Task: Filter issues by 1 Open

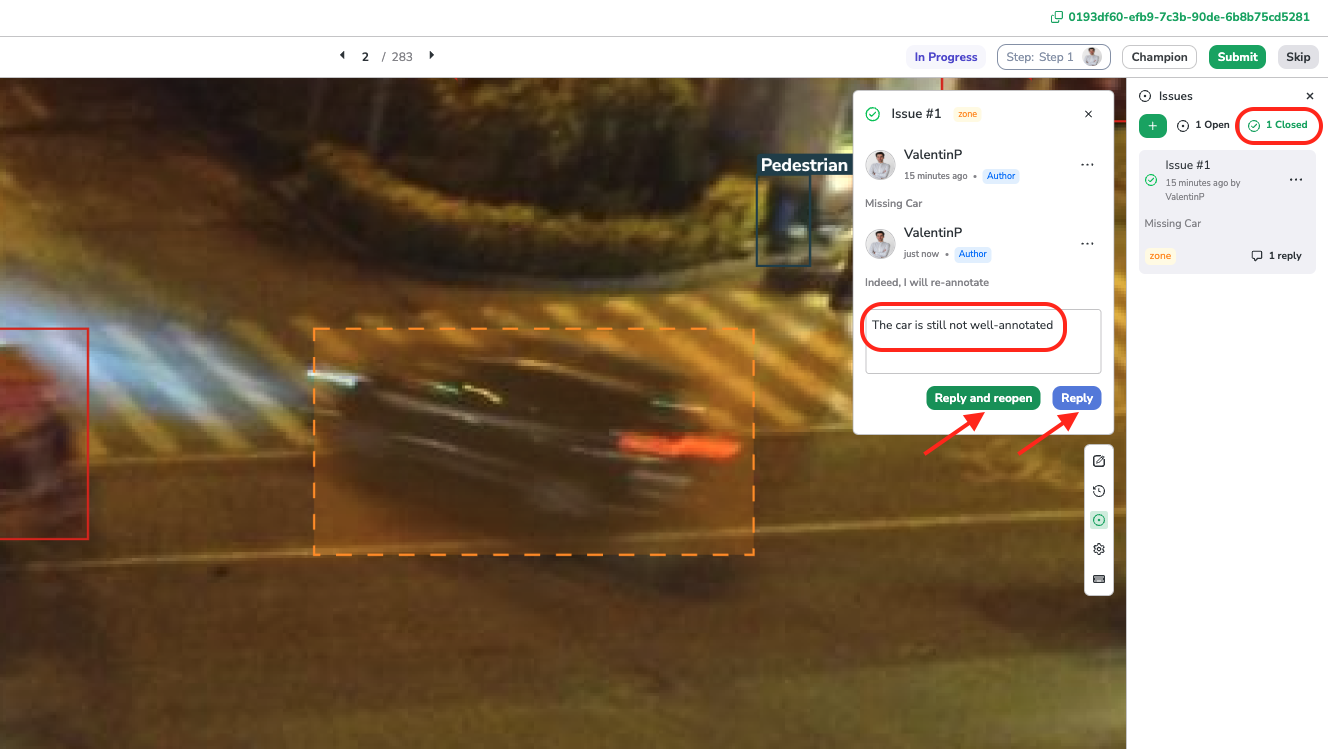Action: click(1203, 125)
